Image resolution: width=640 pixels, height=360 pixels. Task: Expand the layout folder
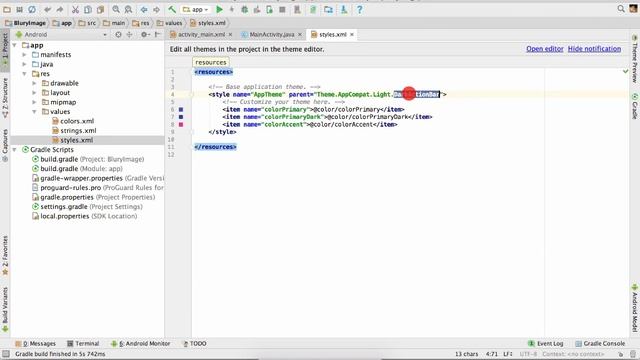click(x=34, y=93)
